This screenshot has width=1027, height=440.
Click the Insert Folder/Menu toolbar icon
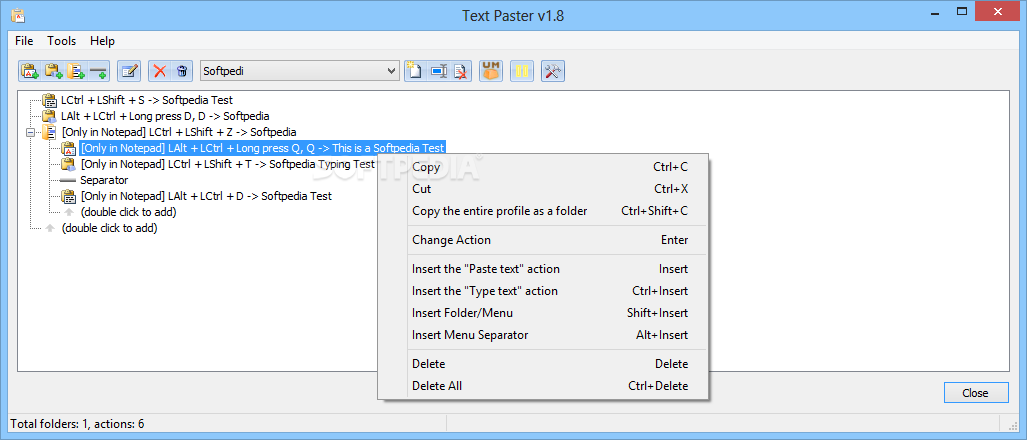pyautogui.click(x=76, y=71)
